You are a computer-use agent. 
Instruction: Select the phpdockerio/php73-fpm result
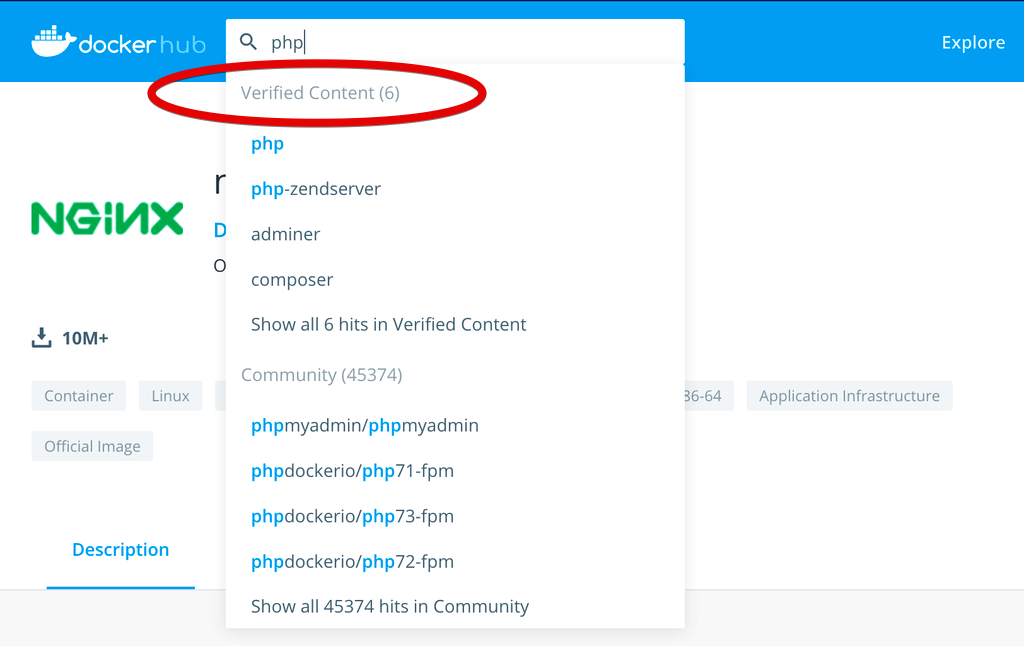[352, 516]
